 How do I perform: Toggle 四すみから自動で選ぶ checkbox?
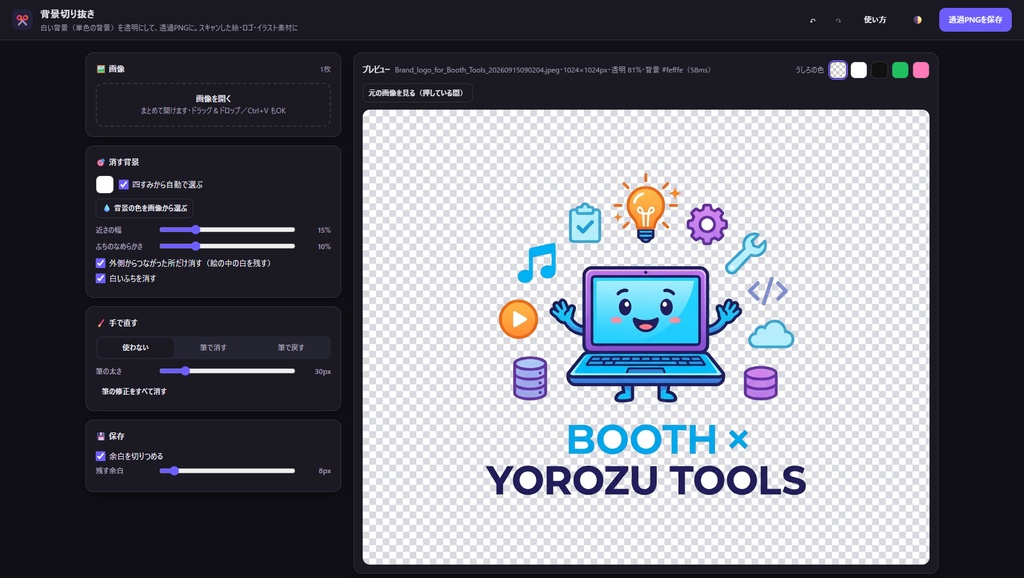click(123, 185)
